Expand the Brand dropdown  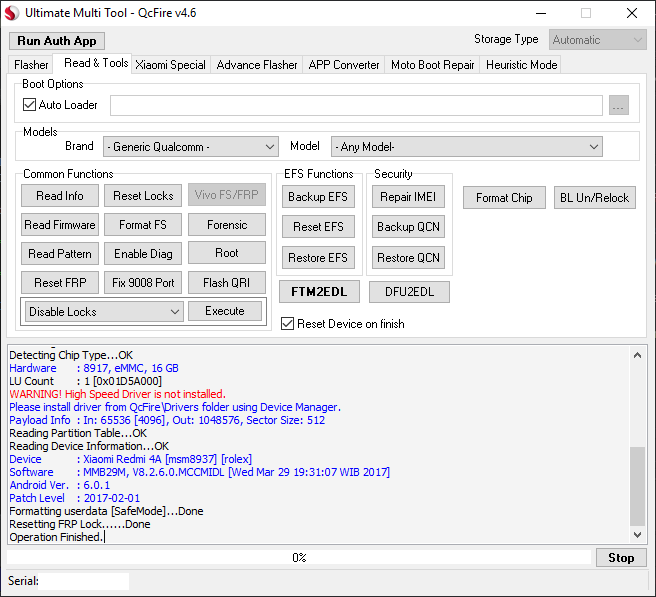pos(191,147)
